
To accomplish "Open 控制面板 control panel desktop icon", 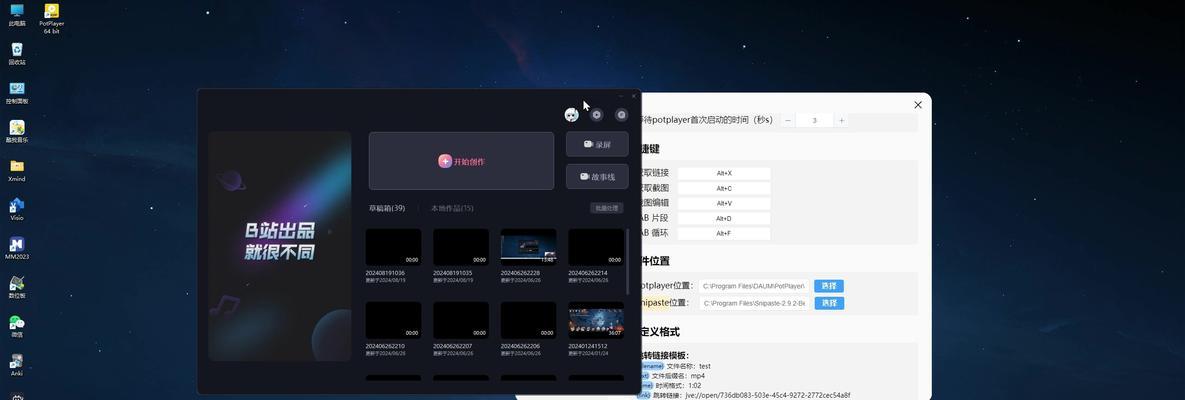I will pos(17,93).
